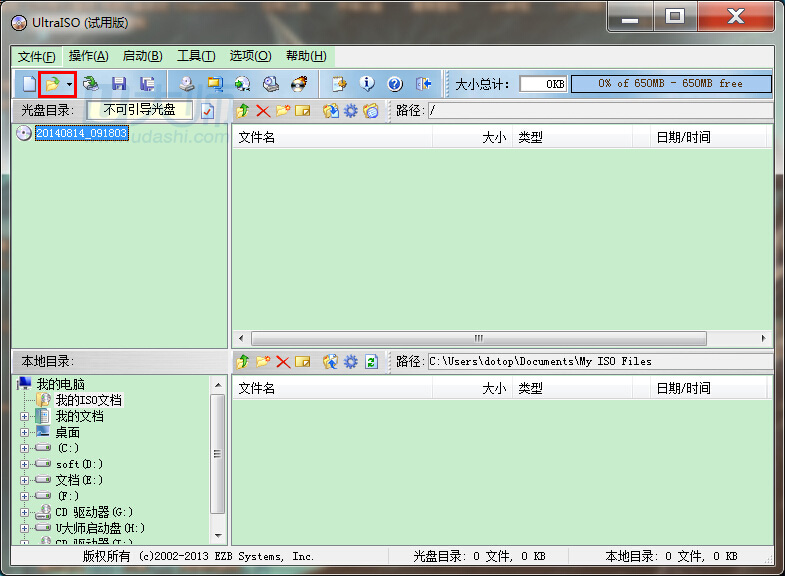Sort local file list by 类型 column
785x576 pixels.
pos(572,388)
